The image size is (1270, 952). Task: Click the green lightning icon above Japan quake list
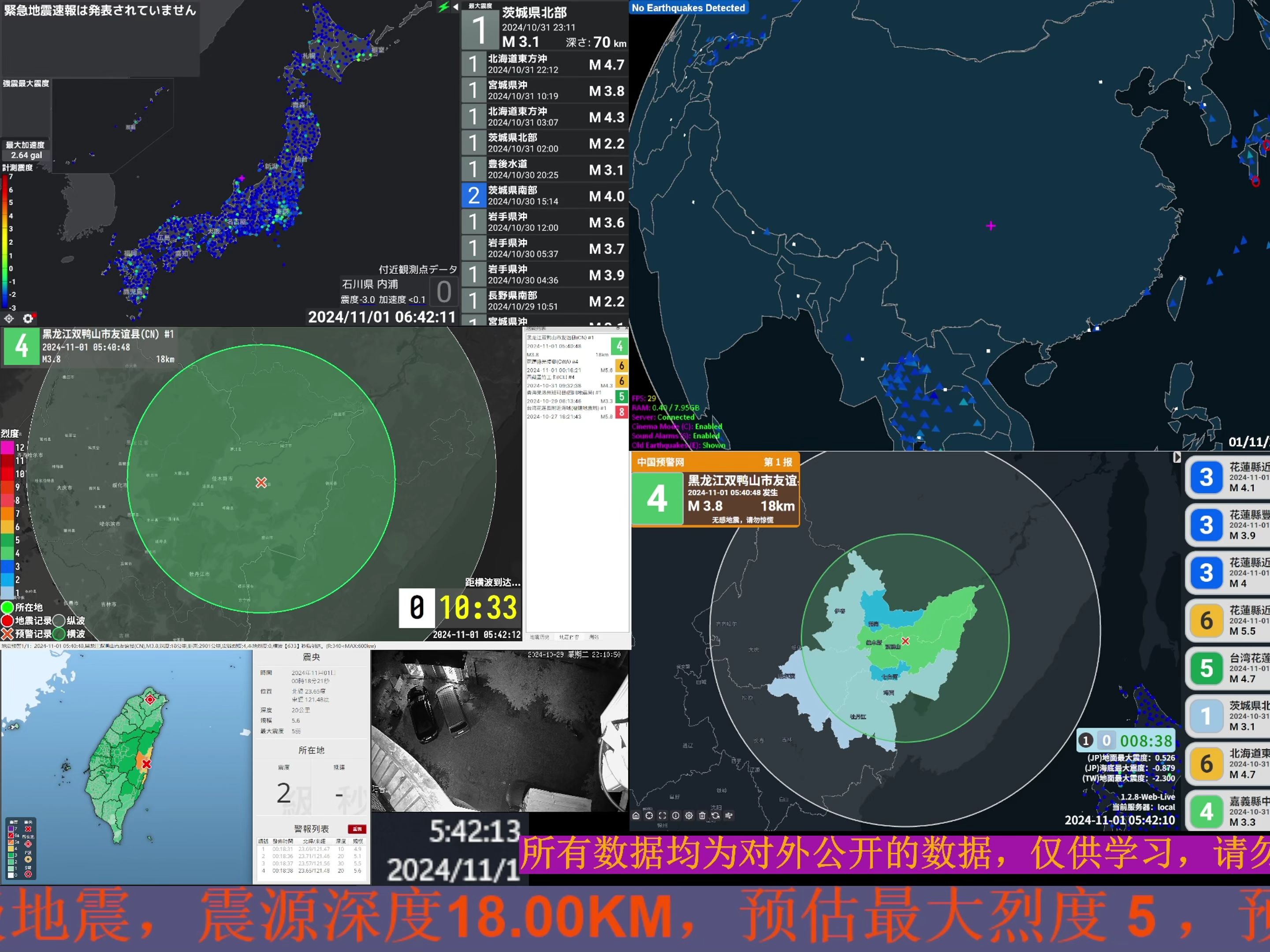(443, 7)
